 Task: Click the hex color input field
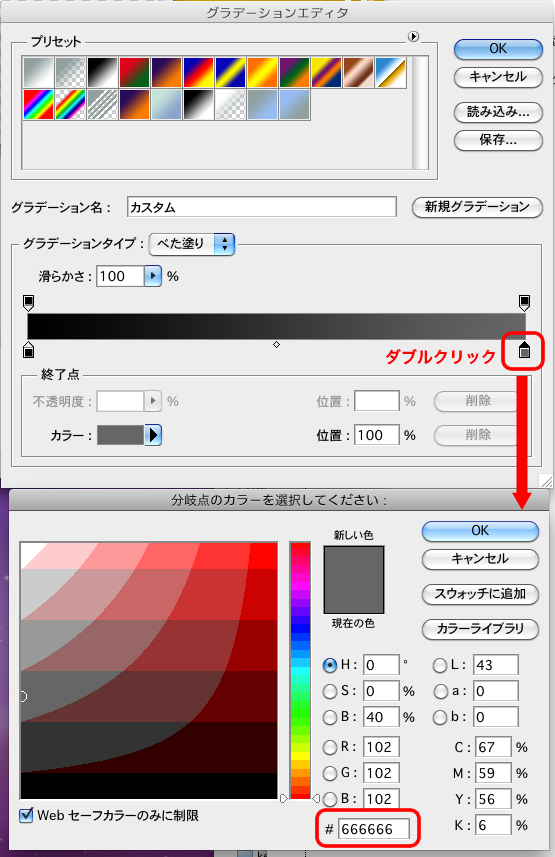click(373, 829)
